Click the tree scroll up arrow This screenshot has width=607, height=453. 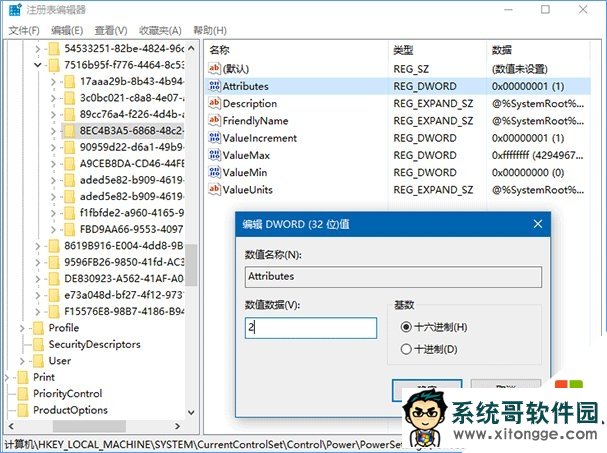tap(191, 48)
